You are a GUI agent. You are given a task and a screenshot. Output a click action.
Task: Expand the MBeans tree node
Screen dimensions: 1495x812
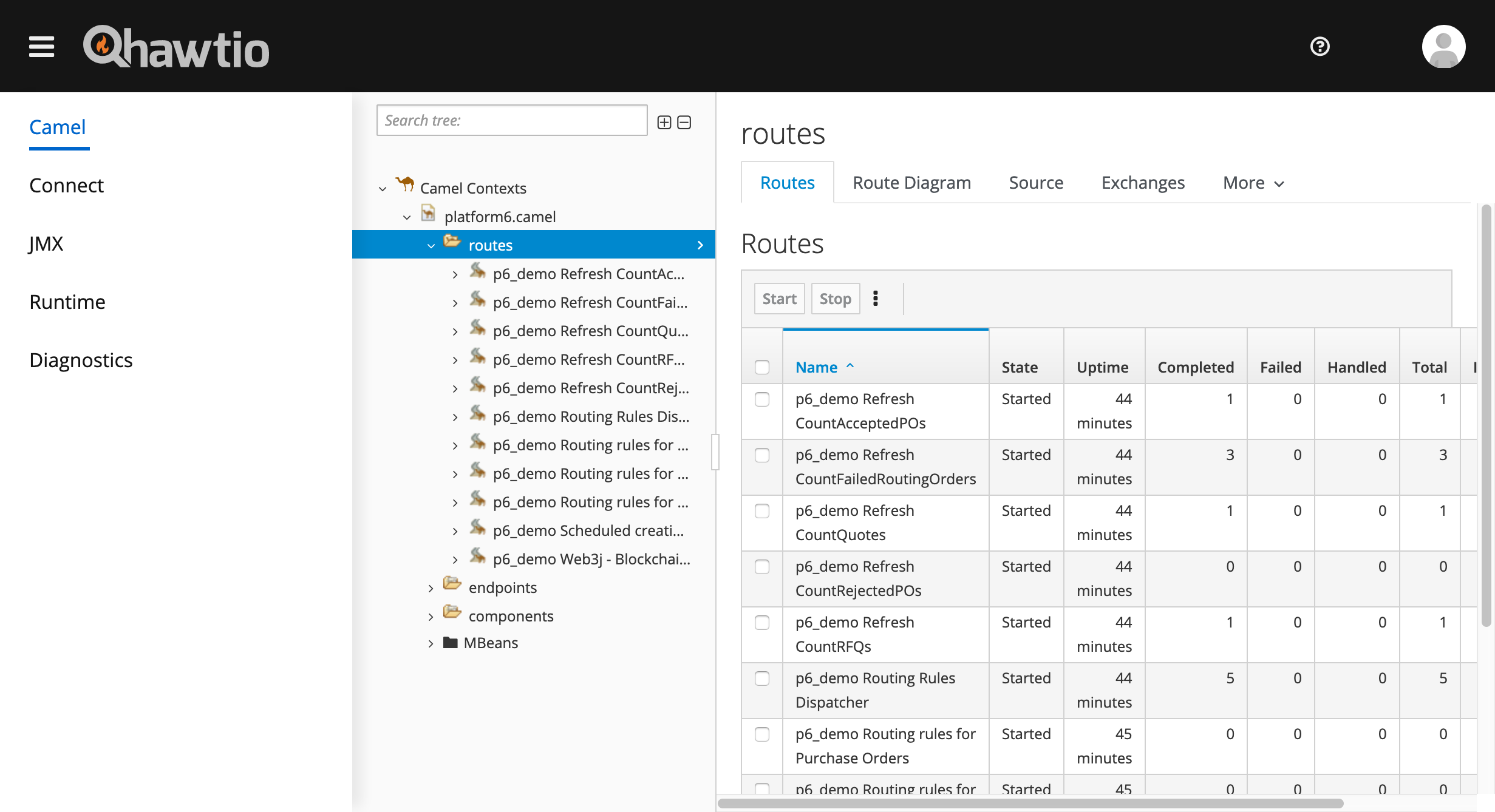tap(431, 643)
